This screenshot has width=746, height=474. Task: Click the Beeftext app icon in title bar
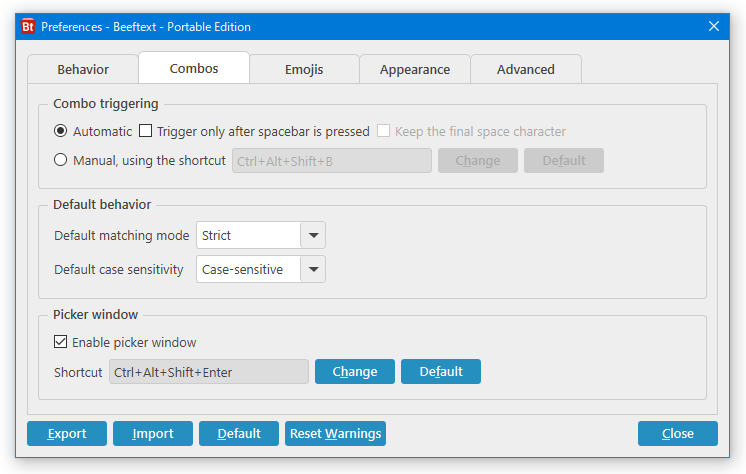tap(28, 27)
